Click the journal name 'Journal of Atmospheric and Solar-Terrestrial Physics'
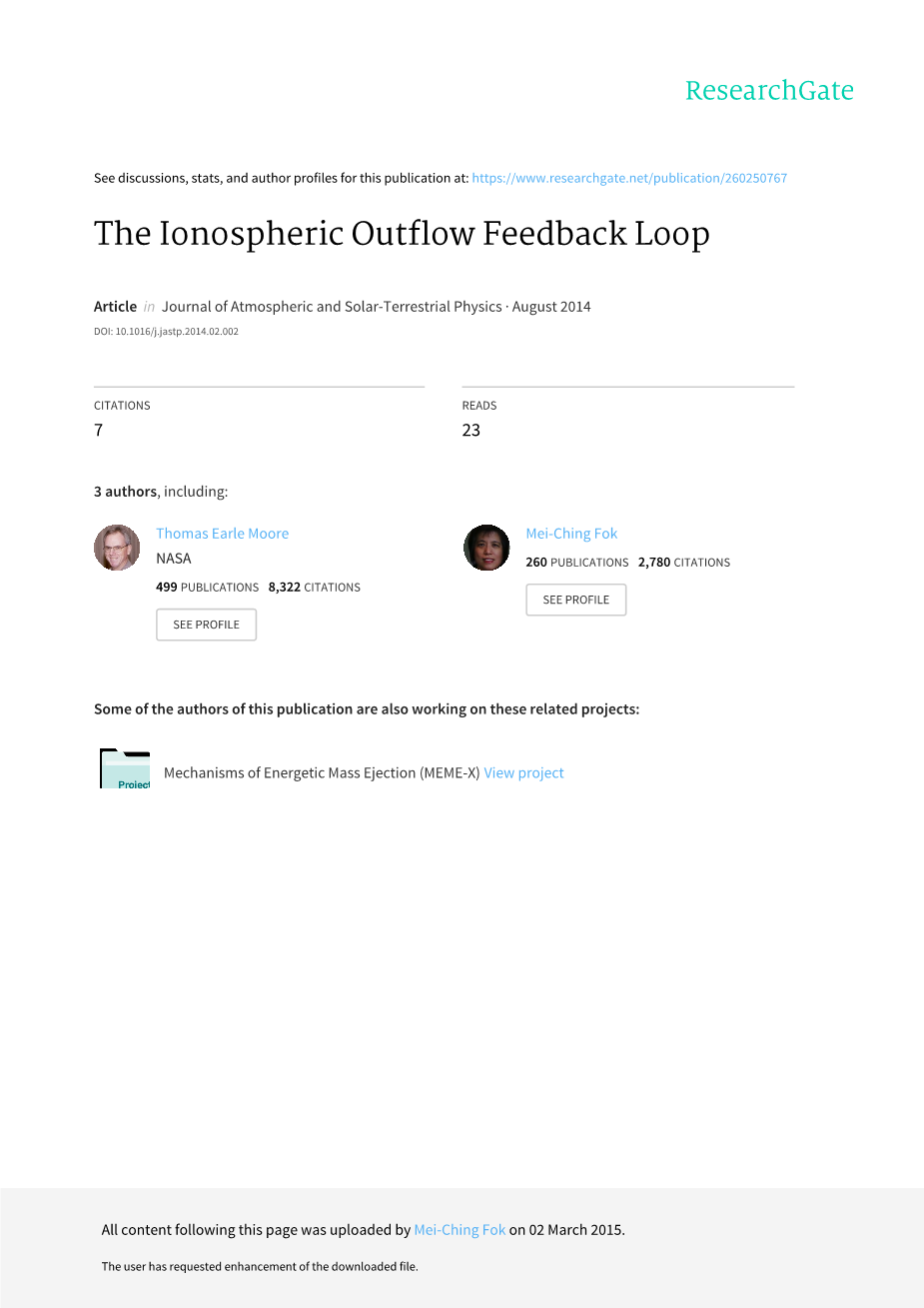This screenshot has height=1308, width=924. (332, 307)
